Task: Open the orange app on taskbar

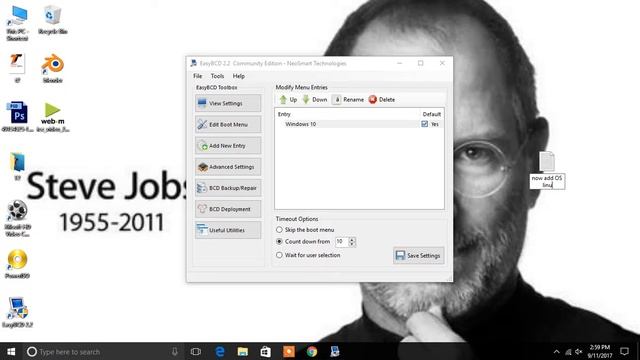Action: click(x=289, y=351)
